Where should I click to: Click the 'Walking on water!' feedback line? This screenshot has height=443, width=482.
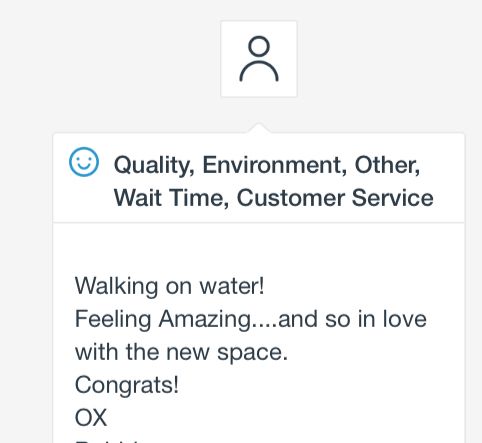[x=170, y=286]
